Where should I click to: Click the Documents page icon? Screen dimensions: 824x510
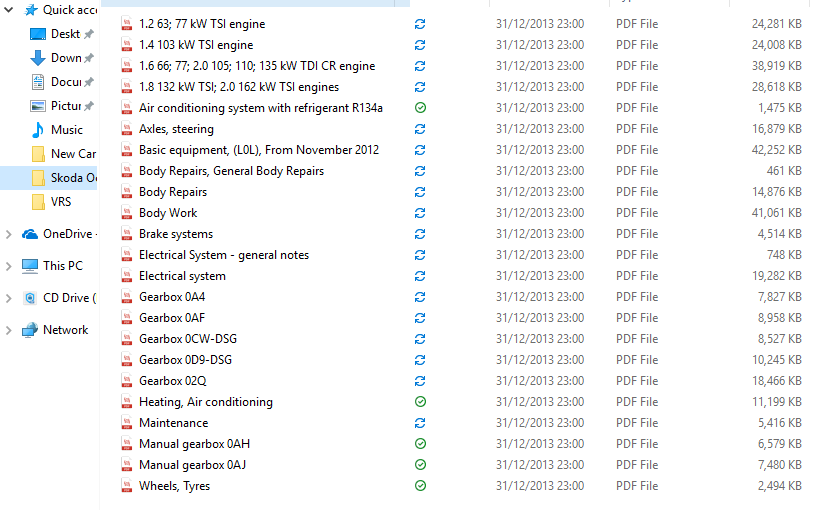[x=38, y=82]
